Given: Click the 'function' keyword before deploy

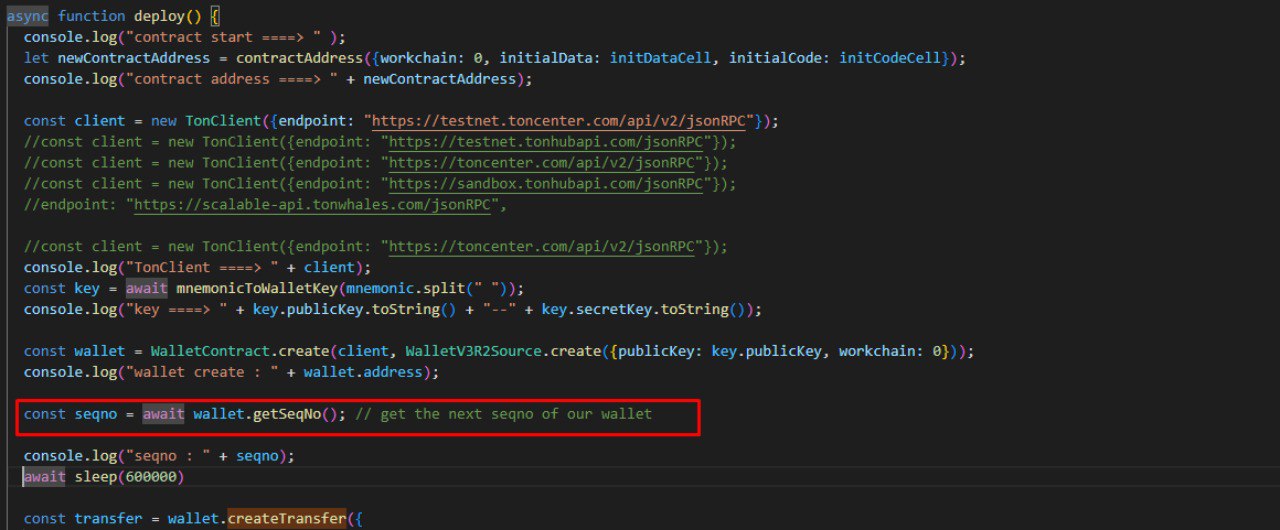Looking at the screenshot, I should tap(92, 16).
